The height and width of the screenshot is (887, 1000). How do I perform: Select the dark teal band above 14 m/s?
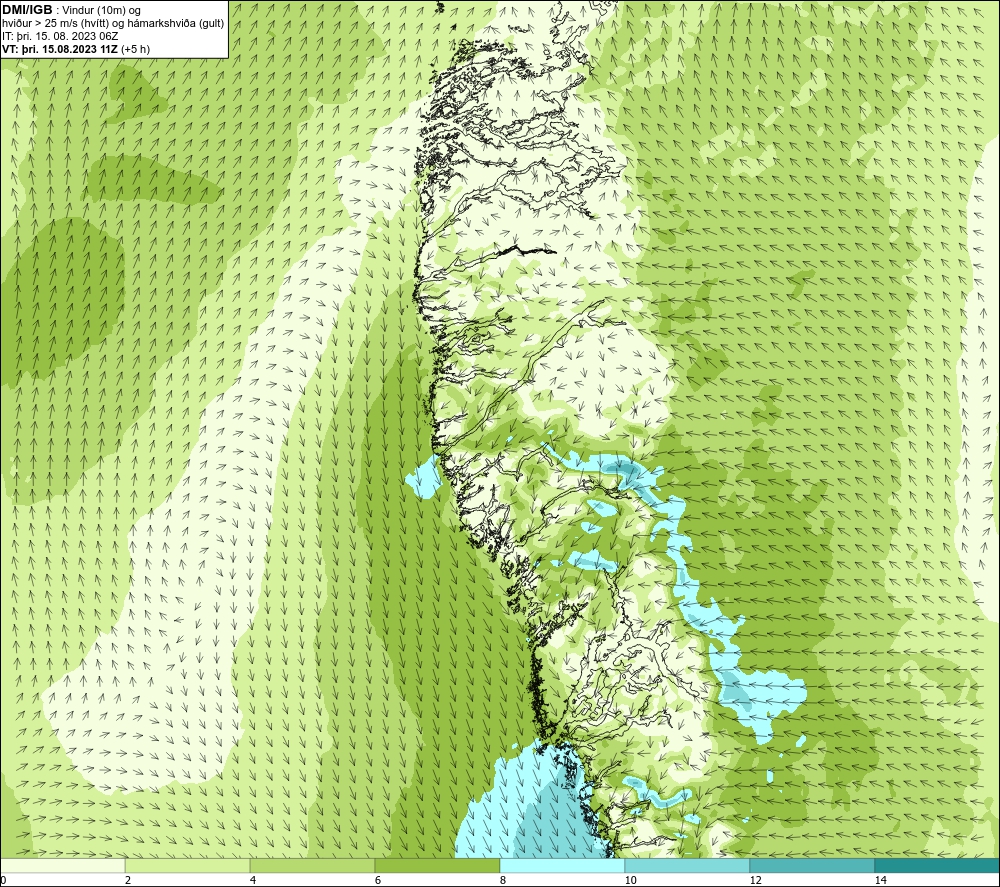coord(938,865)
